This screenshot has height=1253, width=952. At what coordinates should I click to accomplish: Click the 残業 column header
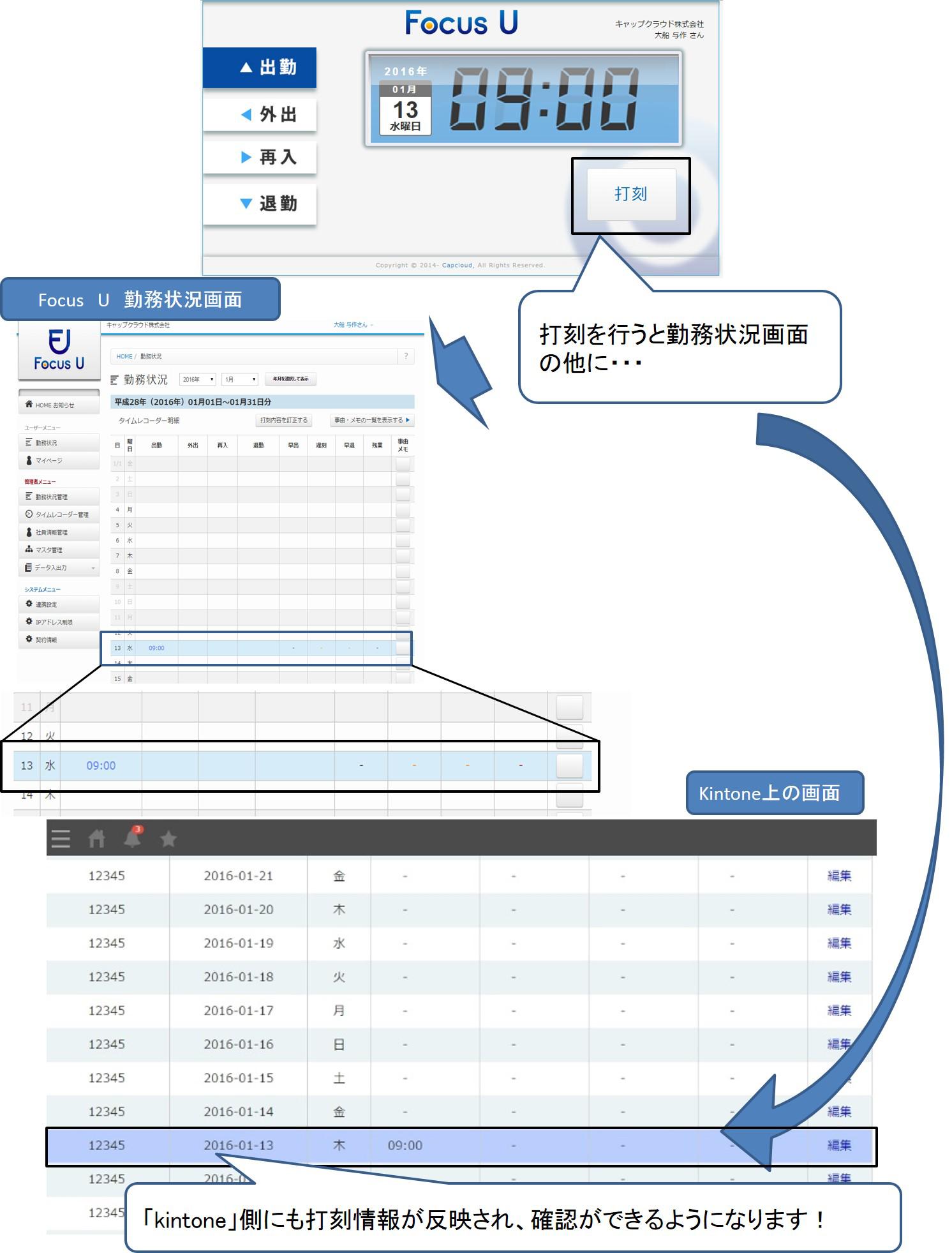tap(377, 446)
